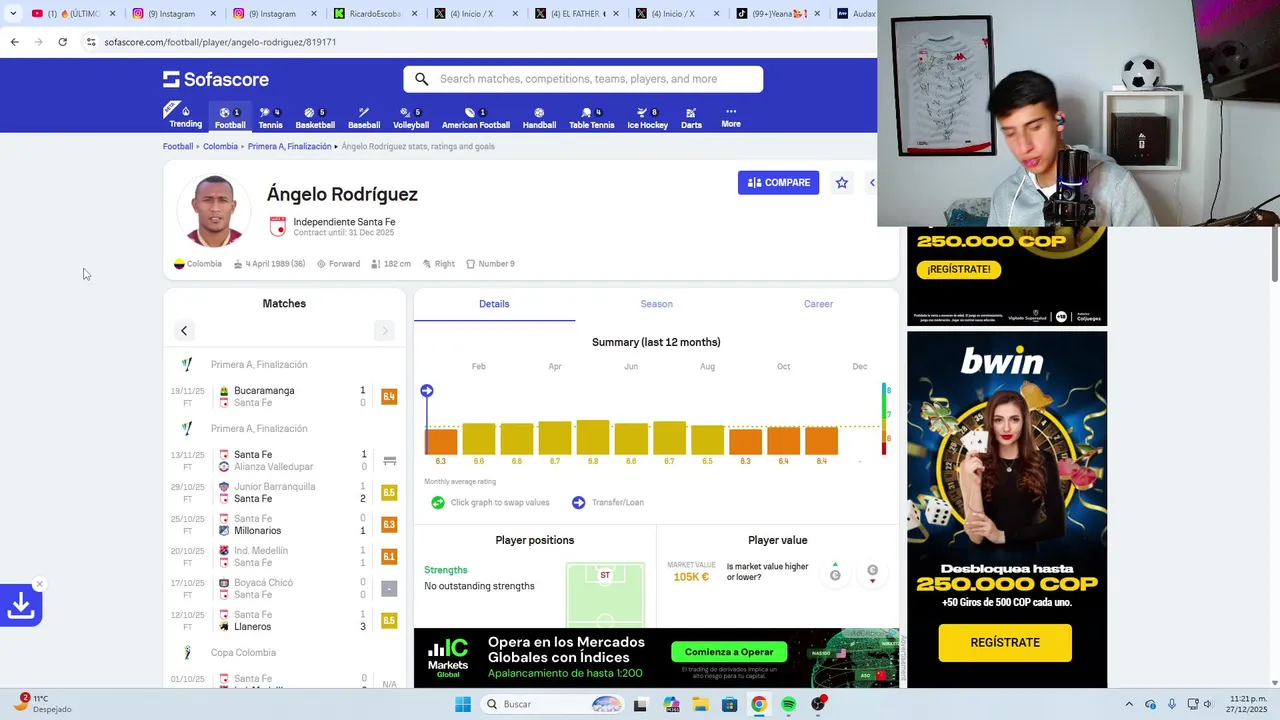Click the blue download floating icon
The height and width of the screenshot is (720, 1280).
tap(20, 605)
